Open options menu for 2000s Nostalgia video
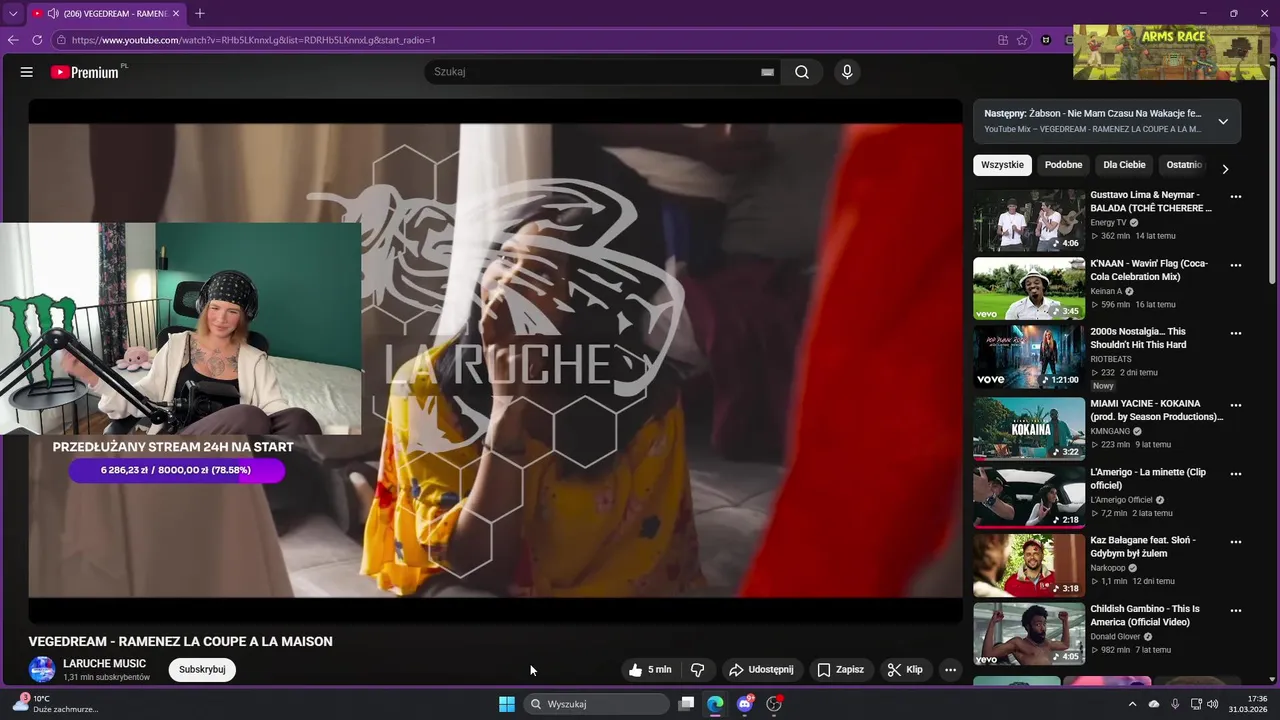The image size is (1280, 720). [x=1236, y=333]
